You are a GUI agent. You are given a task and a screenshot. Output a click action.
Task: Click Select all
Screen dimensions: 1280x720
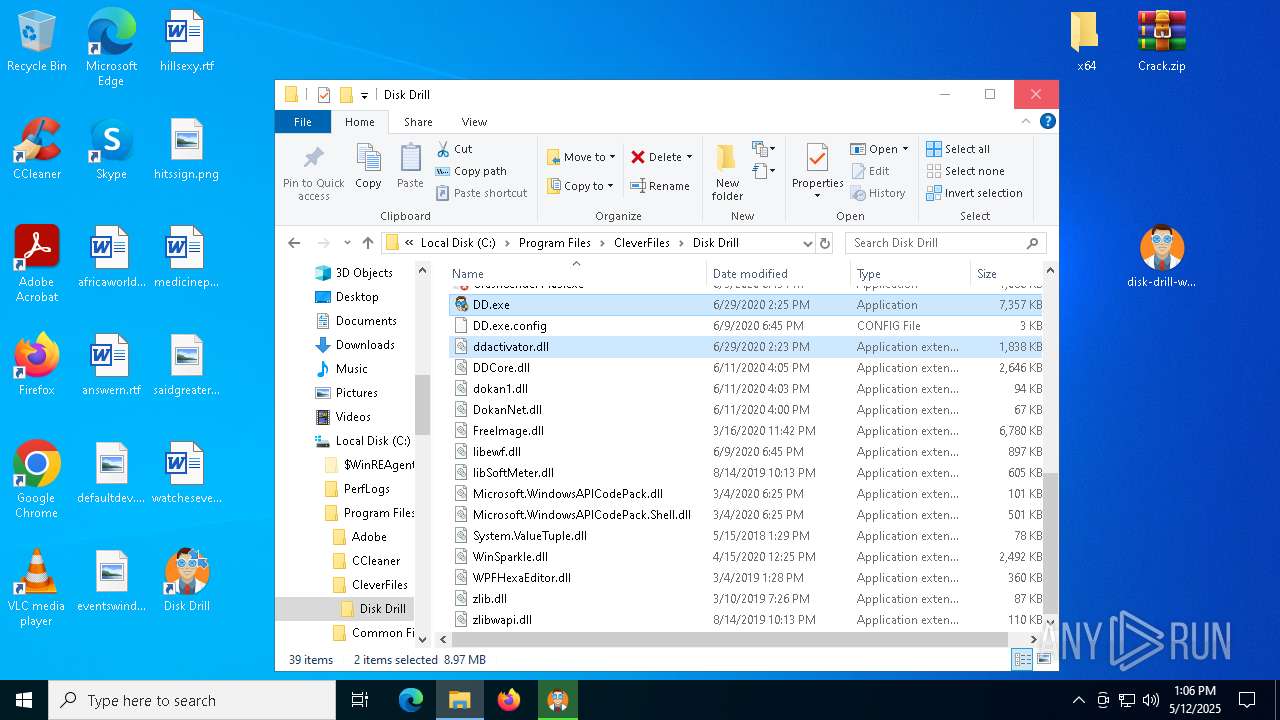pyautogui.click(x=958, y=149)
